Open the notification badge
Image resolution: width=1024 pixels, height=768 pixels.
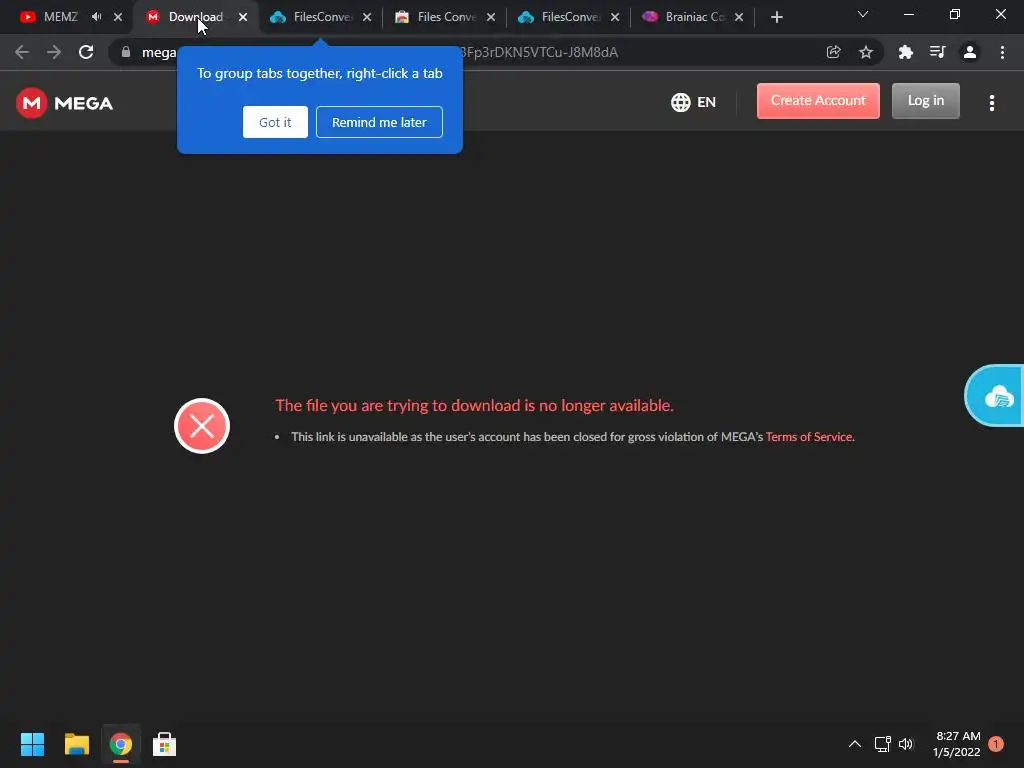[x=996, y=744]
